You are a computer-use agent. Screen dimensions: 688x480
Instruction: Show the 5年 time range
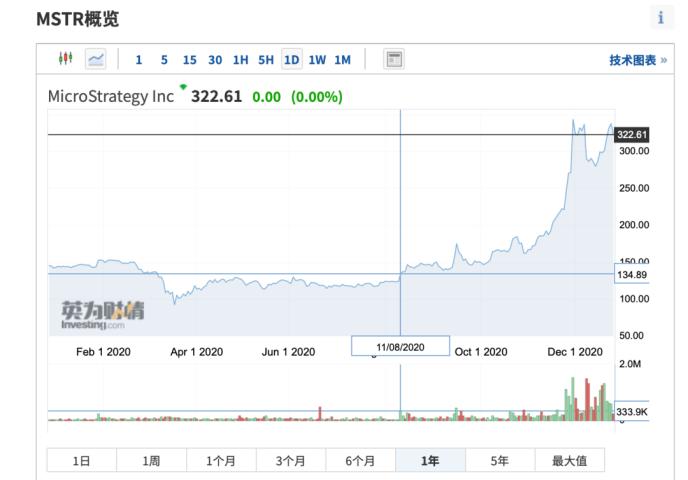(500, 461)
